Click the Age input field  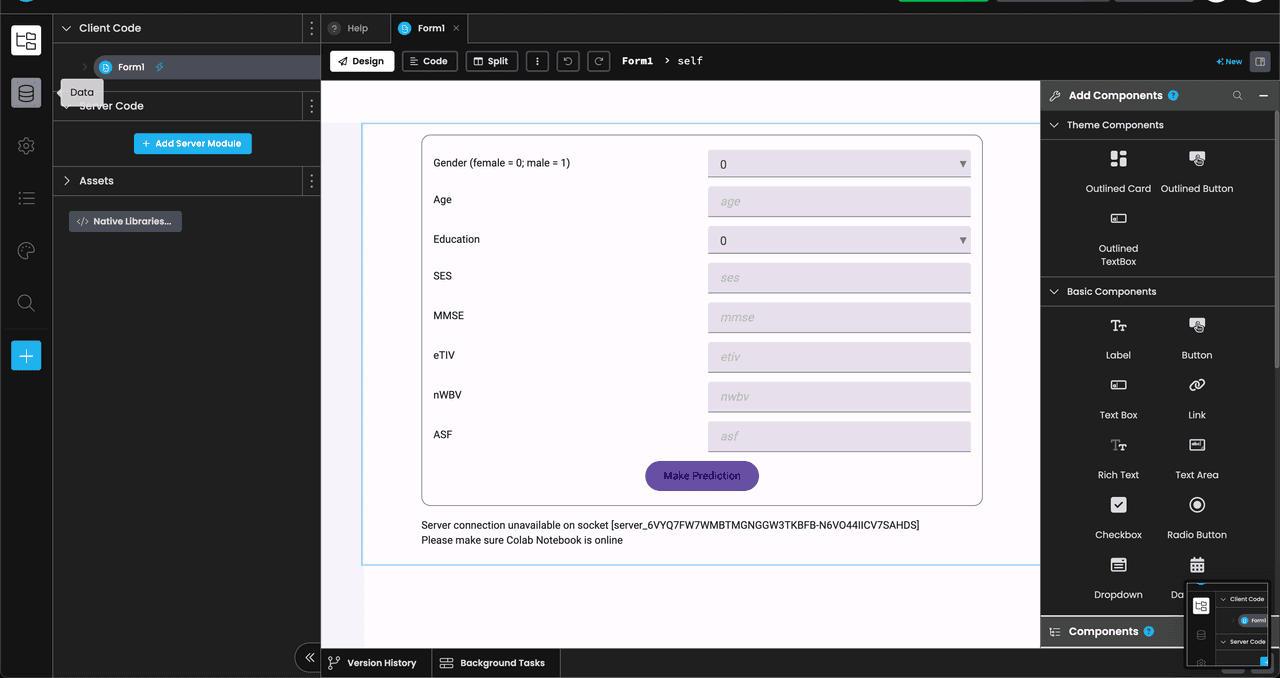click(838, 201)
